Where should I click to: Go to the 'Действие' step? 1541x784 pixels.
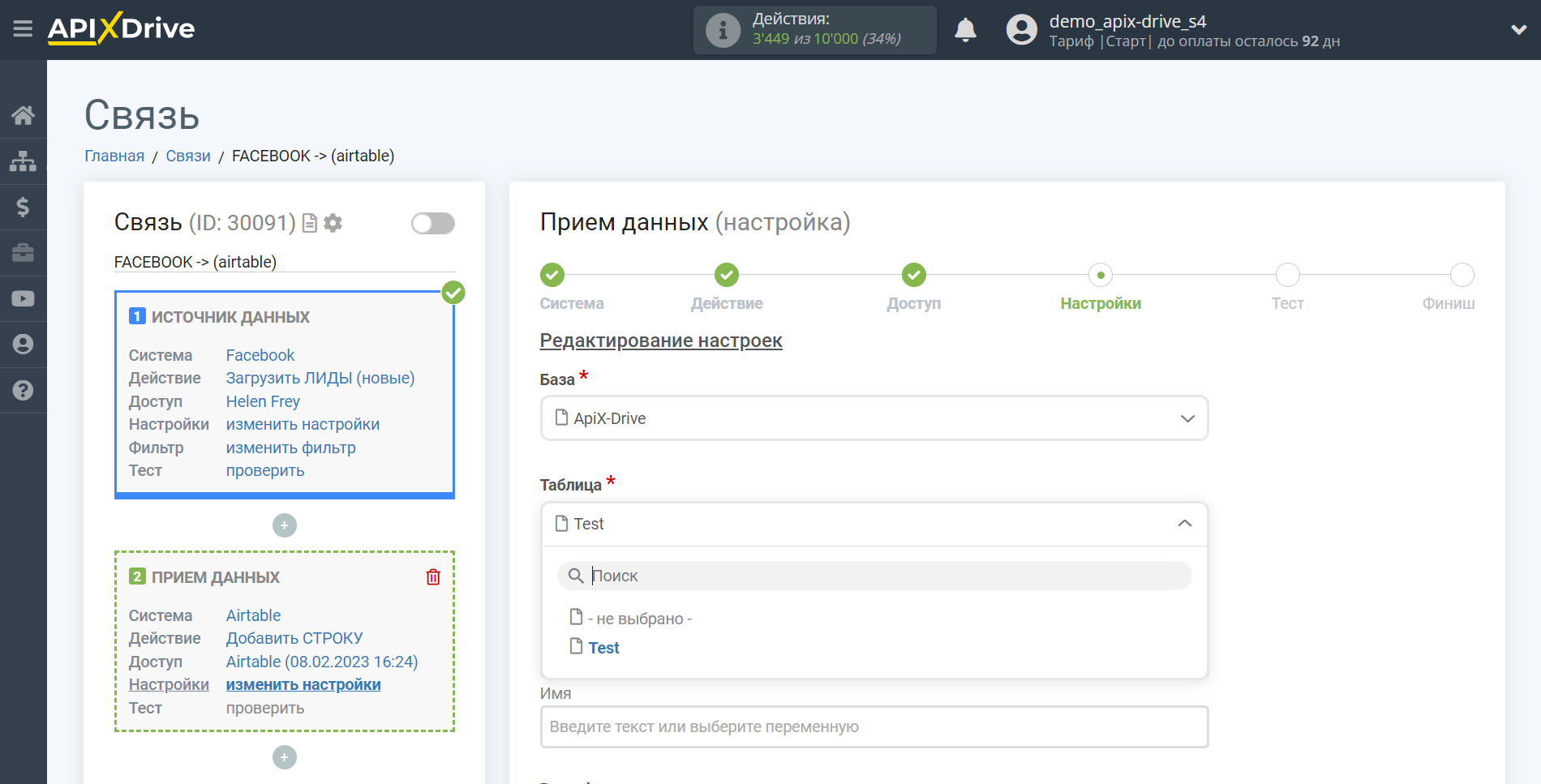727,275
